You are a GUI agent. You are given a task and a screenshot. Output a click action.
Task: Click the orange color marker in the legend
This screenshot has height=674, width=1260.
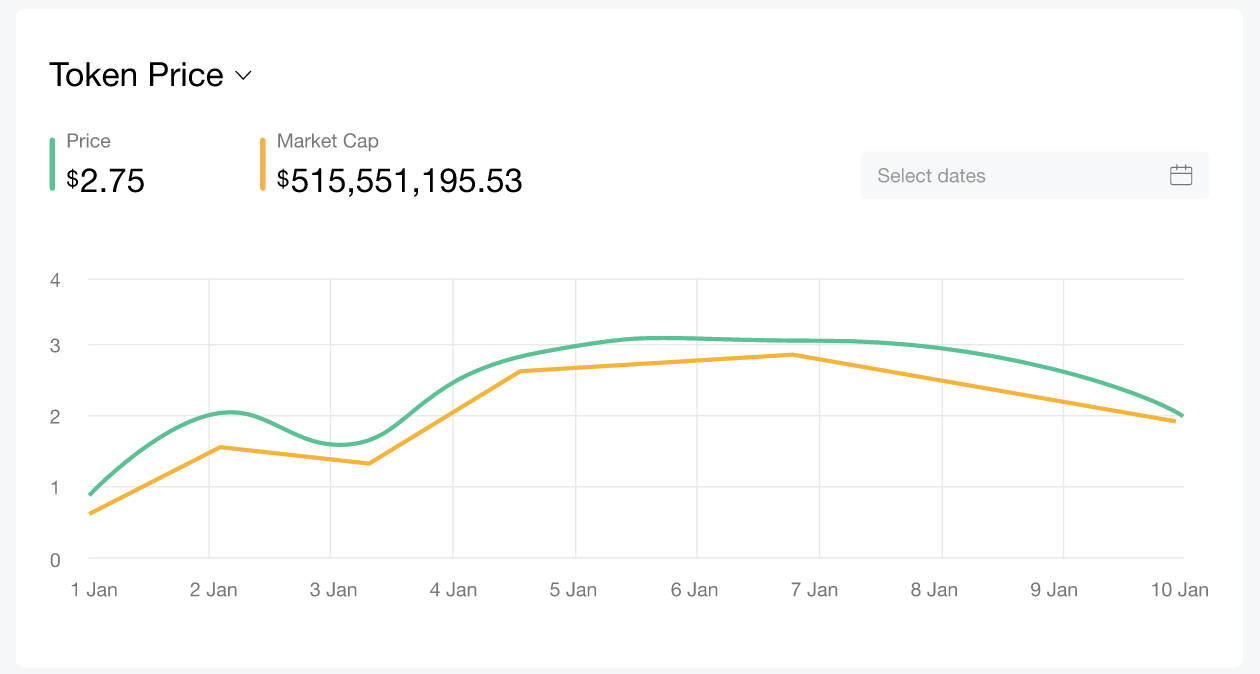(x=263, y=162)
